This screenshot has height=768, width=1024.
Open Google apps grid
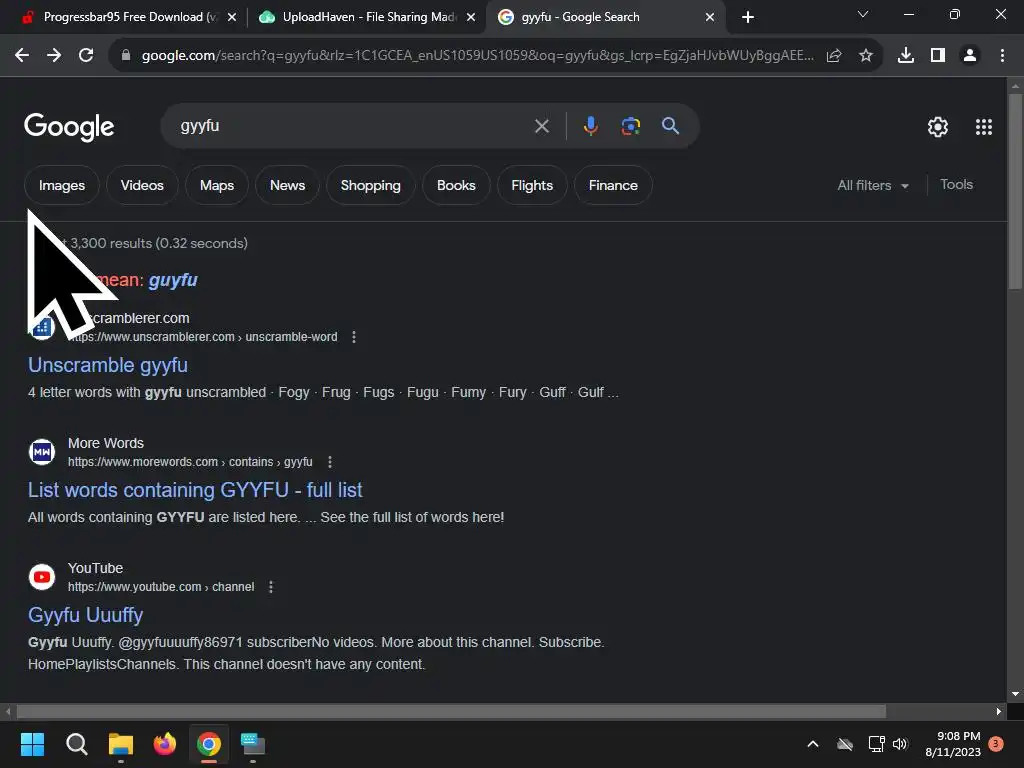[984, 127]
